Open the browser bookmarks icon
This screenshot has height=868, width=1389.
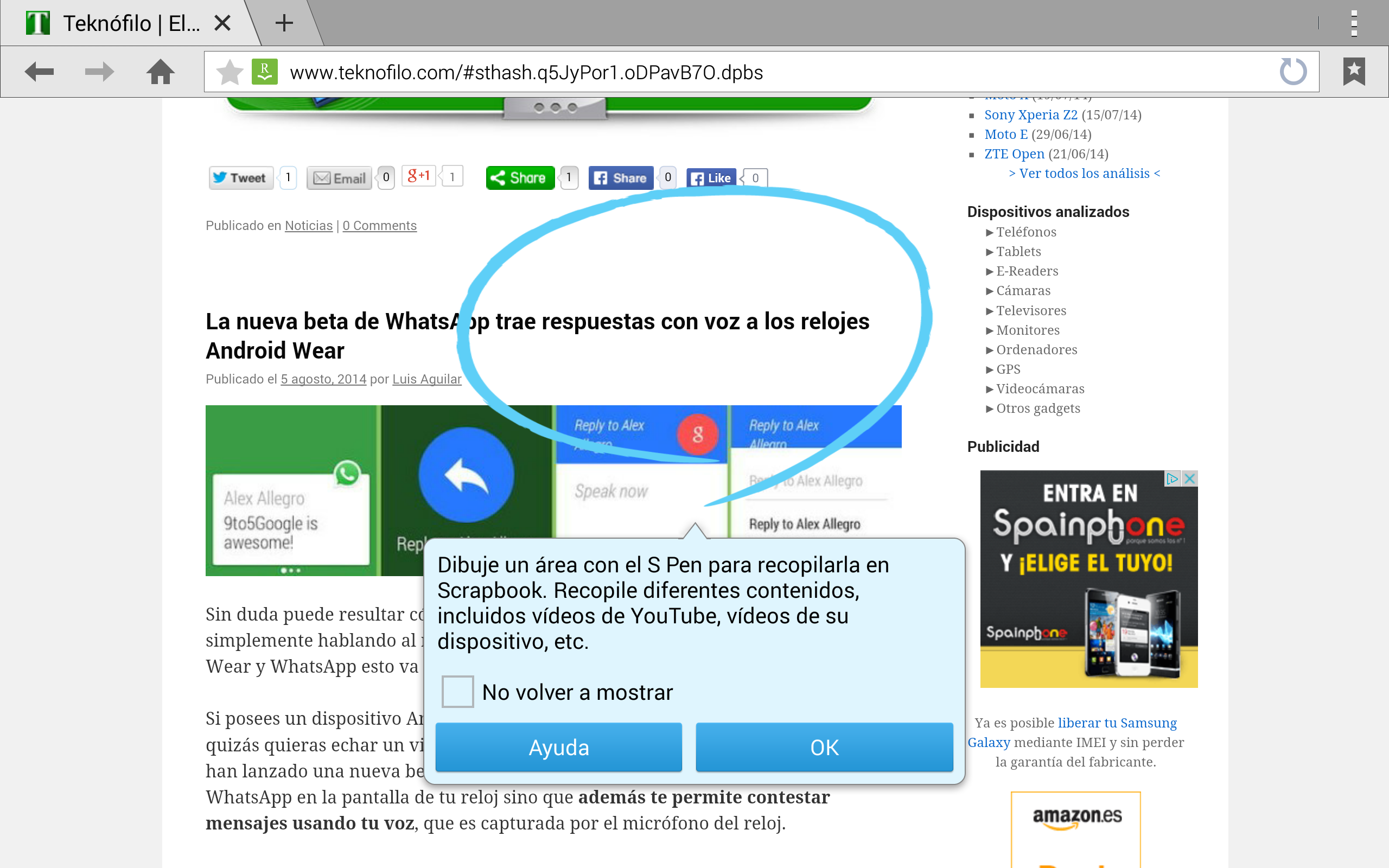(x=1353, y=72)
